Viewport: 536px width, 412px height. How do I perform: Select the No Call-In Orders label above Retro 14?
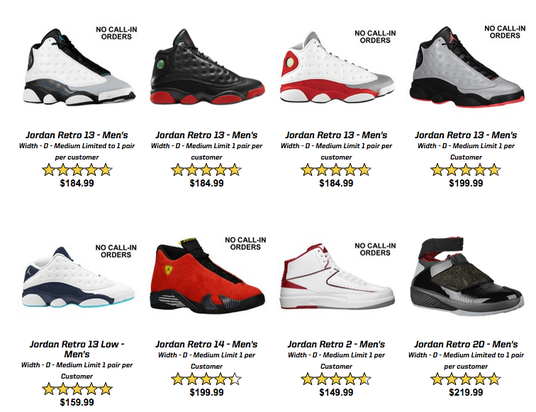coord(245,243)
